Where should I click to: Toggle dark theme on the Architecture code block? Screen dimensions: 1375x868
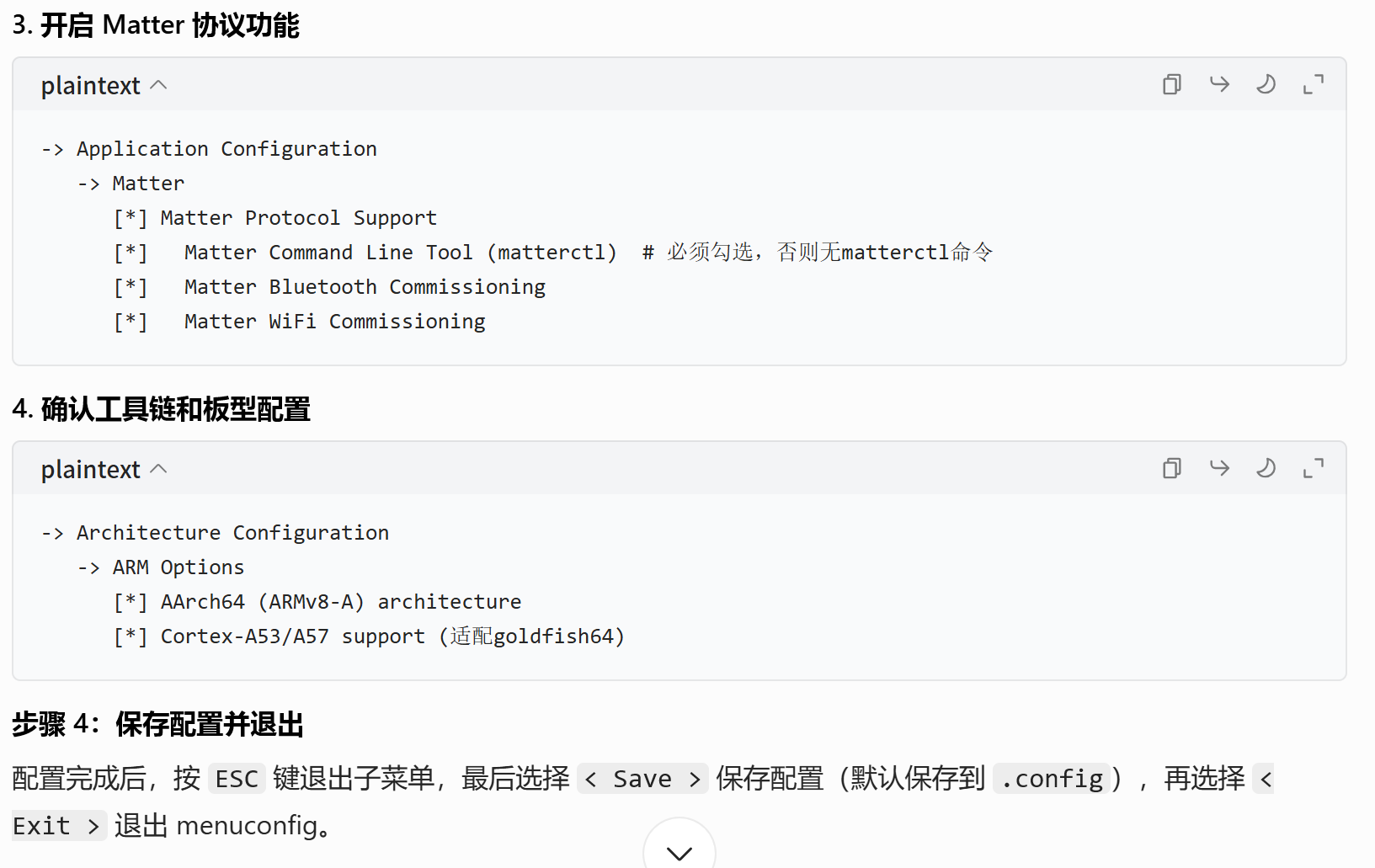tap(1266, 468)
